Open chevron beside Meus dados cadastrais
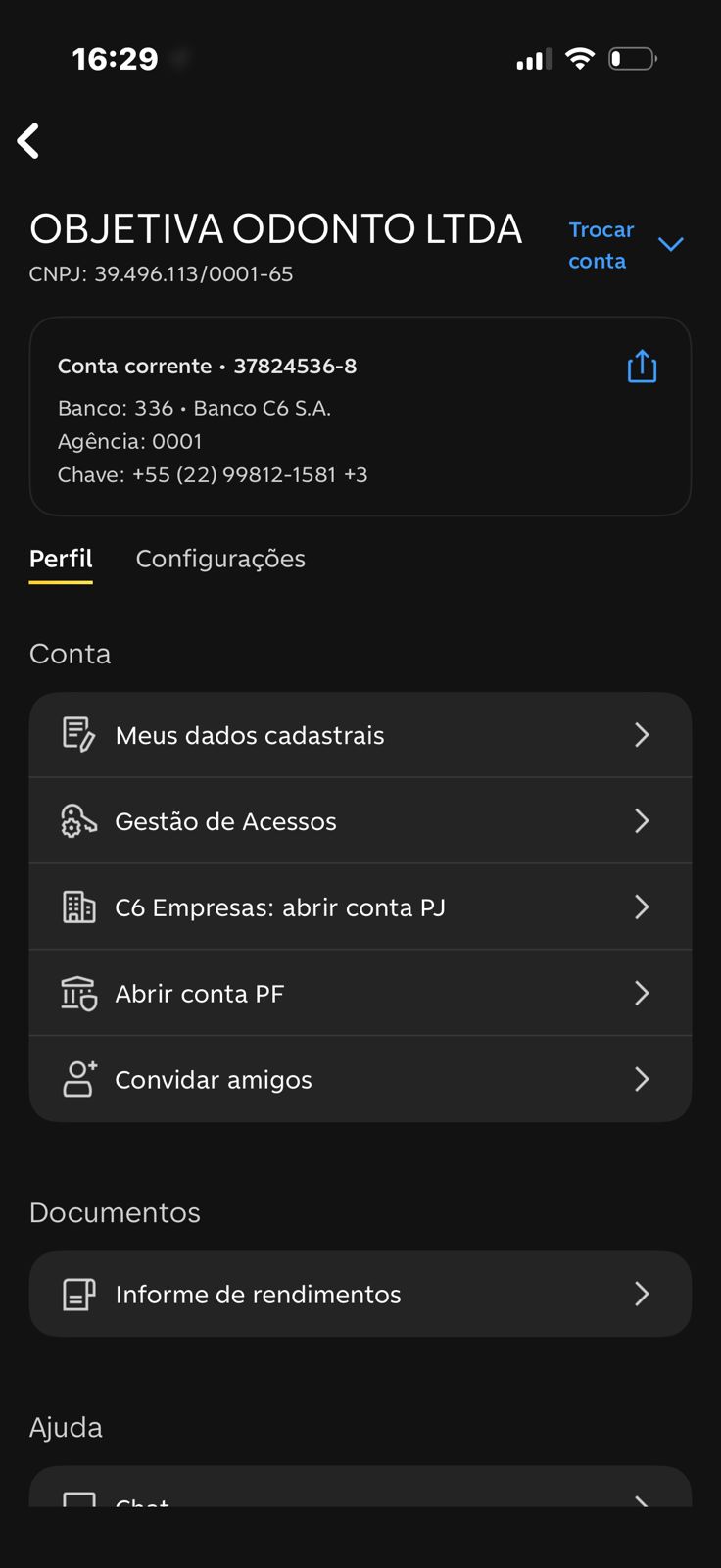The image size is (721, 1568). [x=642, y=735]
